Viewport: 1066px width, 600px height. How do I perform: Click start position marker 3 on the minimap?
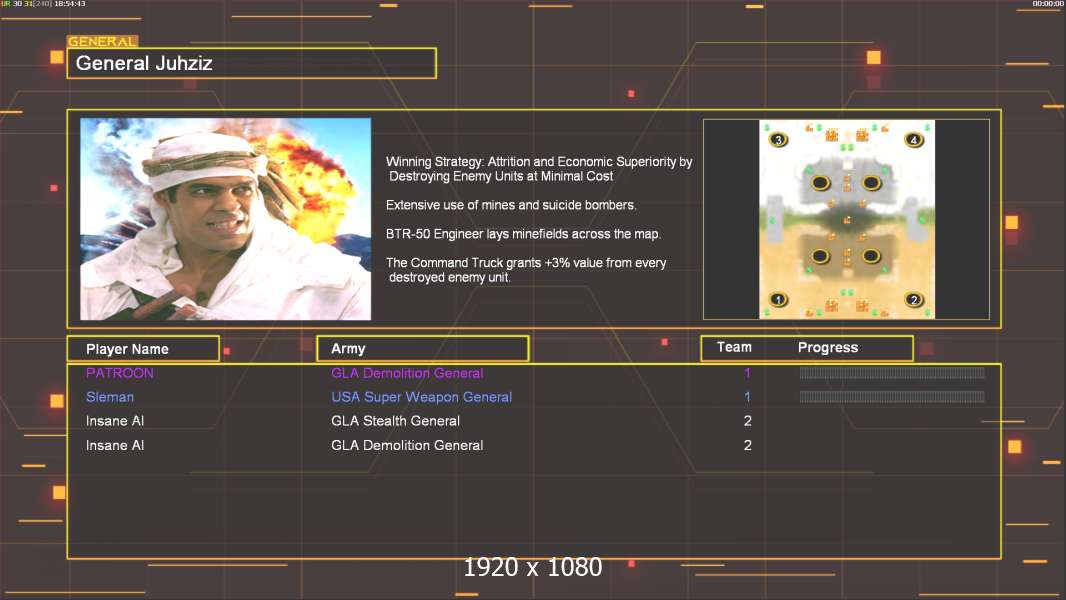[778, 140]
